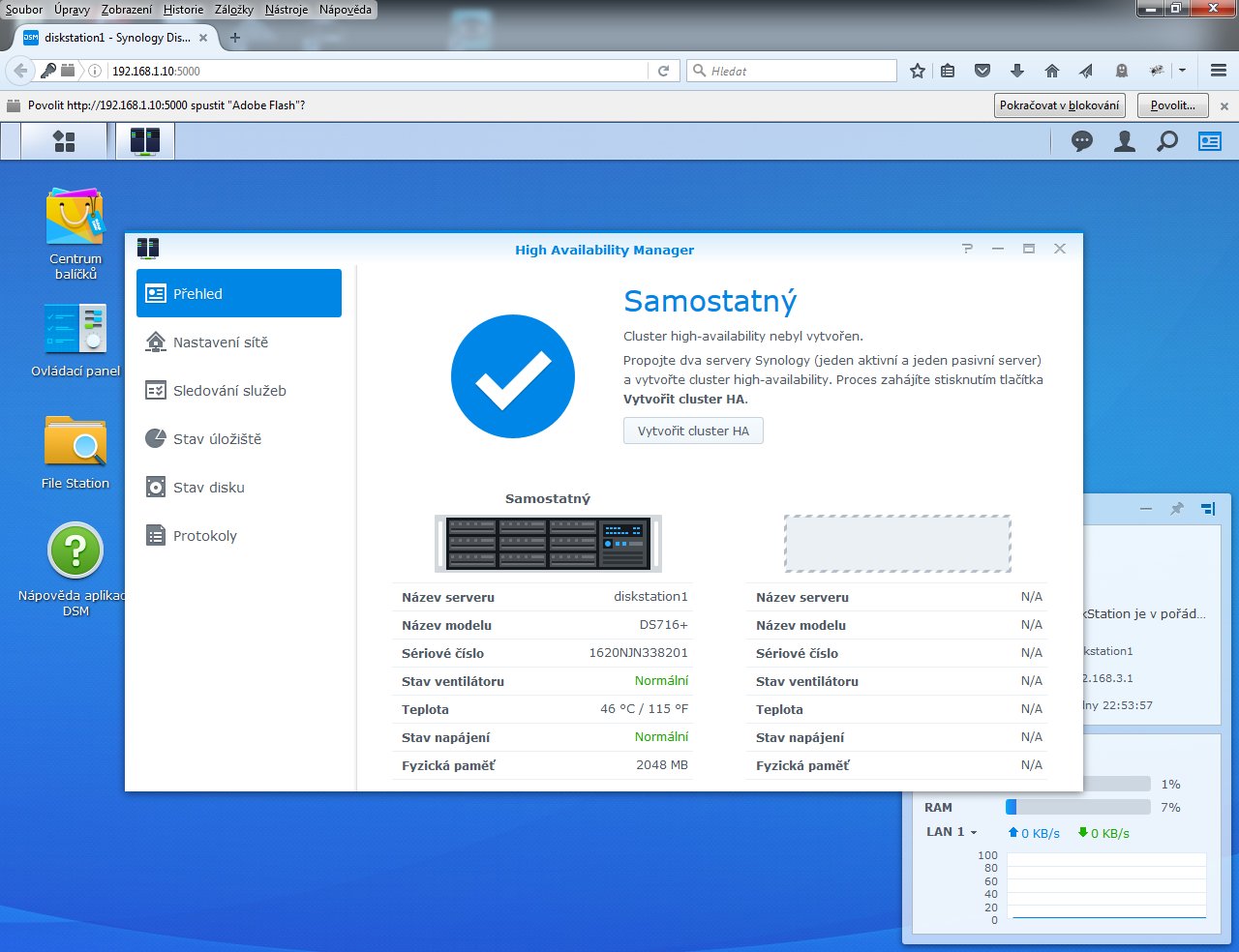
Task: Open the DSM user account icon
Action: [x=1125, y=141]
